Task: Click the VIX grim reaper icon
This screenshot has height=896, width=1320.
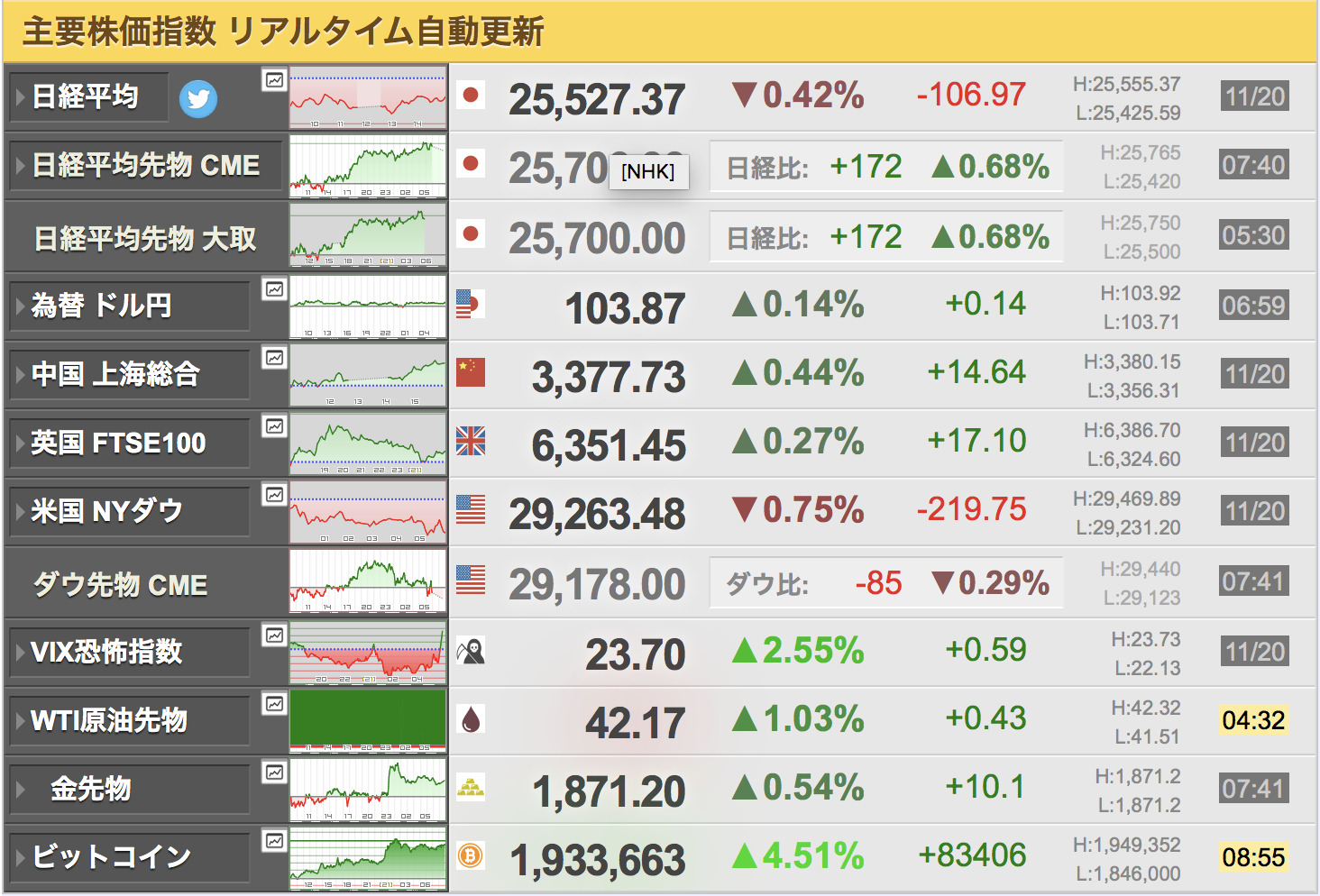Action: (470, 650)
